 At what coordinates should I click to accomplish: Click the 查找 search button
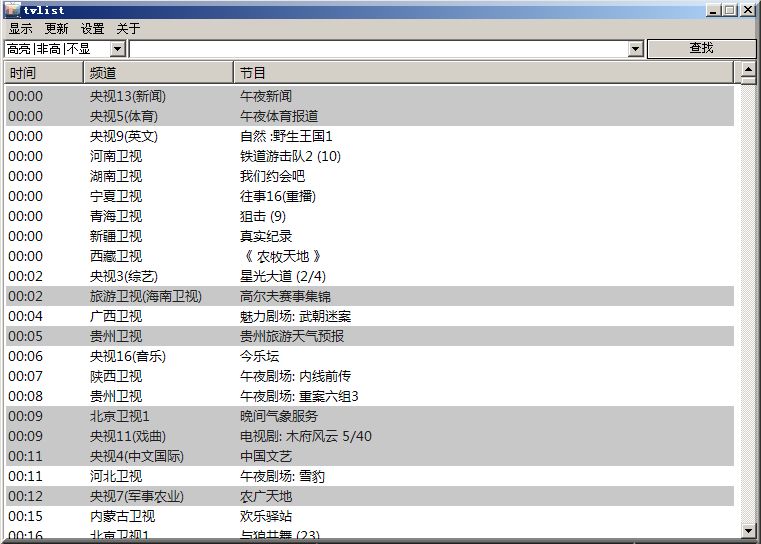click(701, 48)
